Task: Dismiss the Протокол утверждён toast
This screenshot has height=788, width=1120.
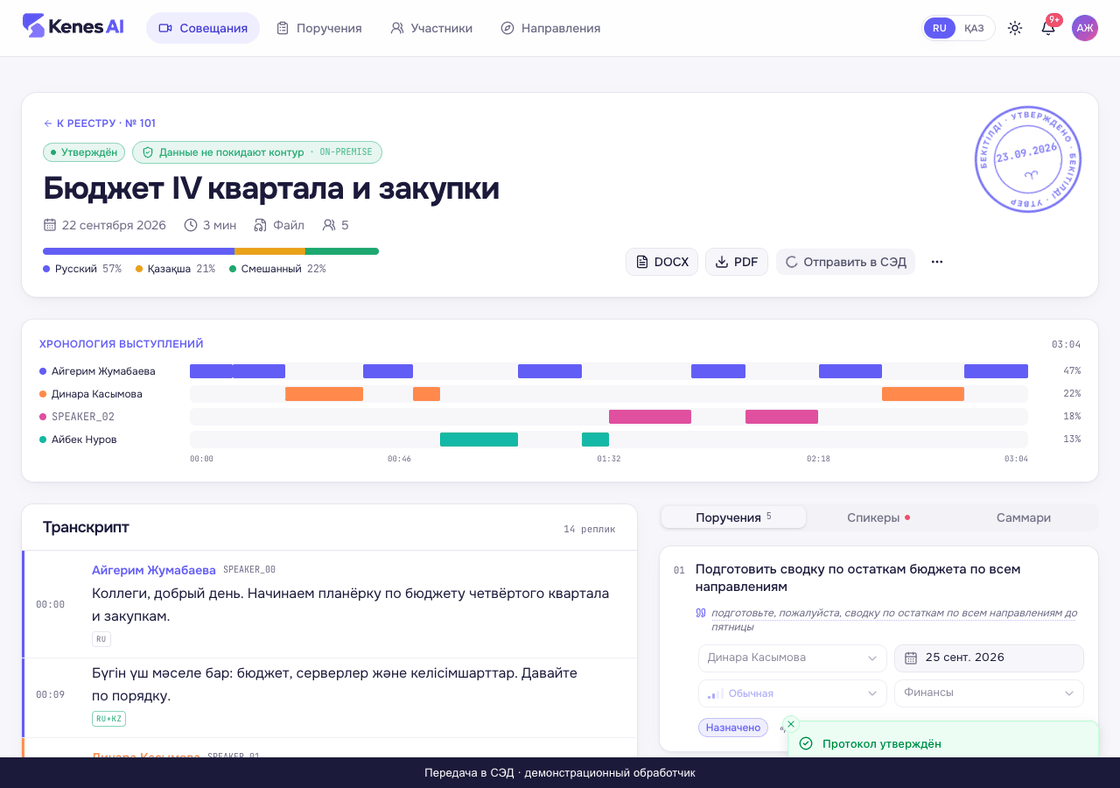Action: click(791, 724)
